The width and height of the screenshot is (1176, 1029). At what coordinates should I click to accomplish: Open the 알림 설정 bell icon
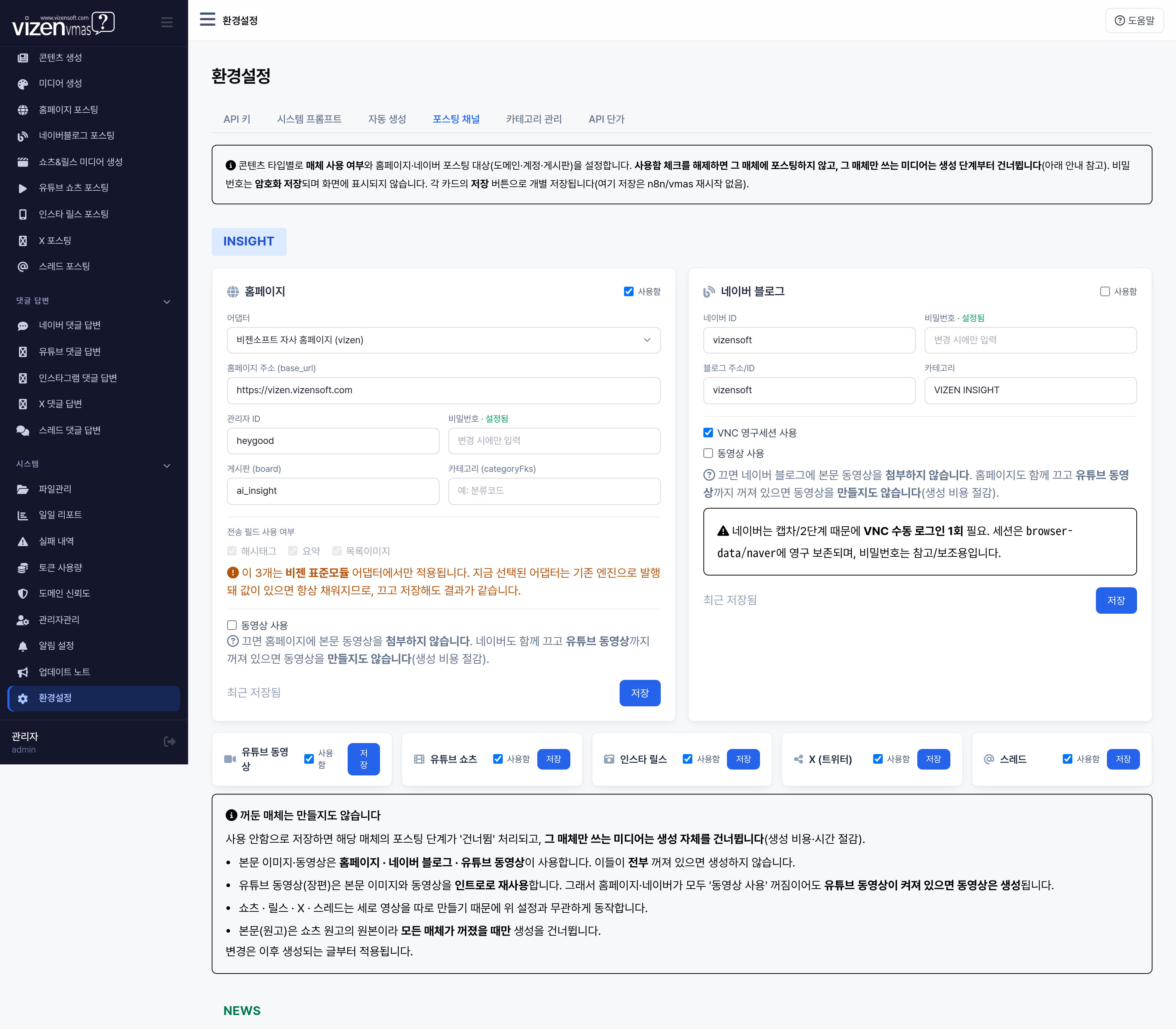click(x=23, y=646)
